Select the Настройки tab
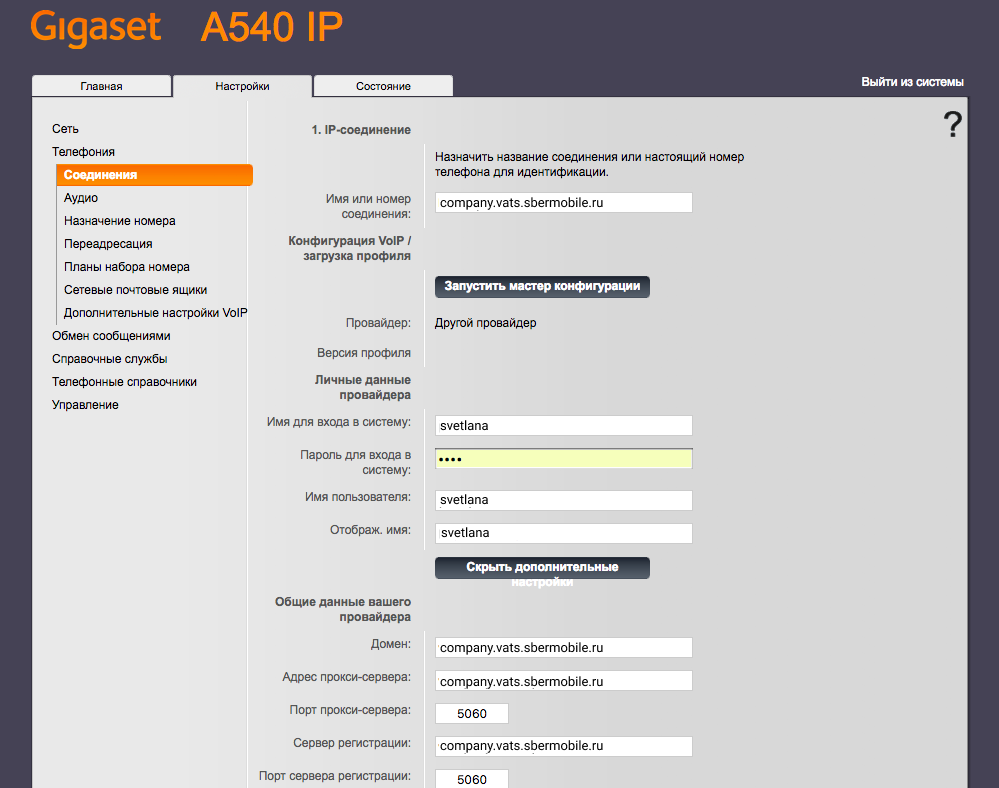 point(242,86)
